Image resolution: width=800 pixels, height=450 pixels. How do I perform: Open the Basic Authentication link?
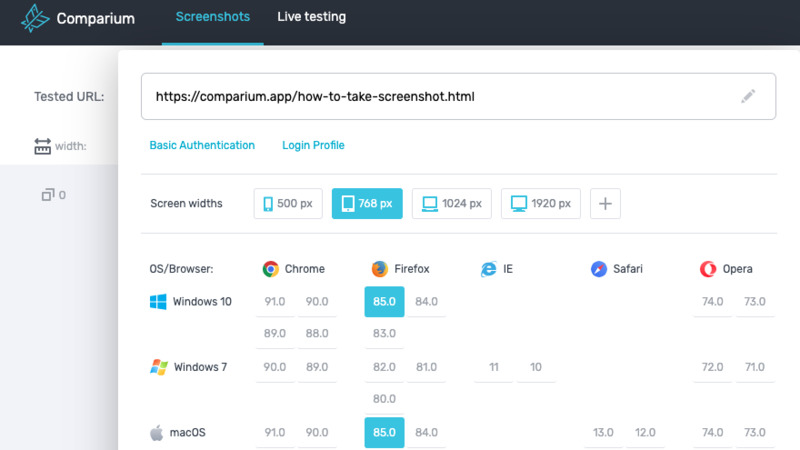tap(202, 145)
